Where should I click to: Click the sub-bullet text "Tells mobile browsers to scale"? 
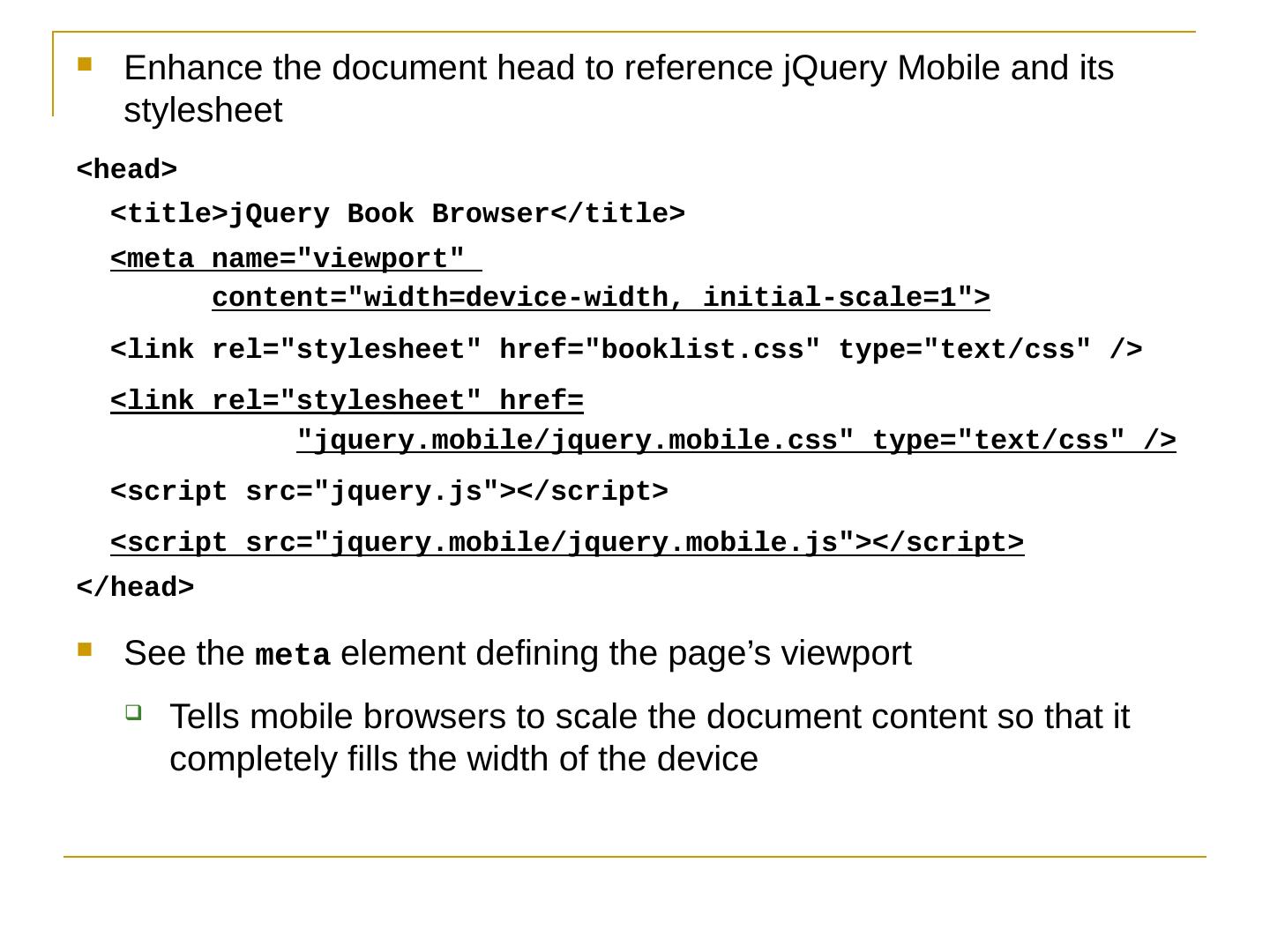[x=649, y=738]
